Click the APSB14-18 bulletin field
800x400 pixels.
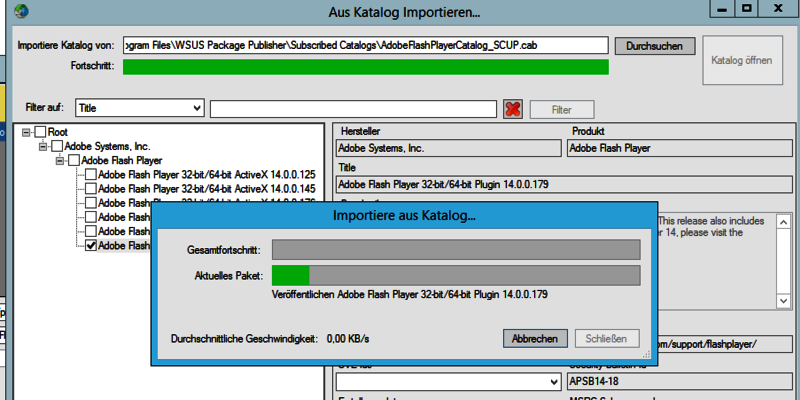(680, 382)
